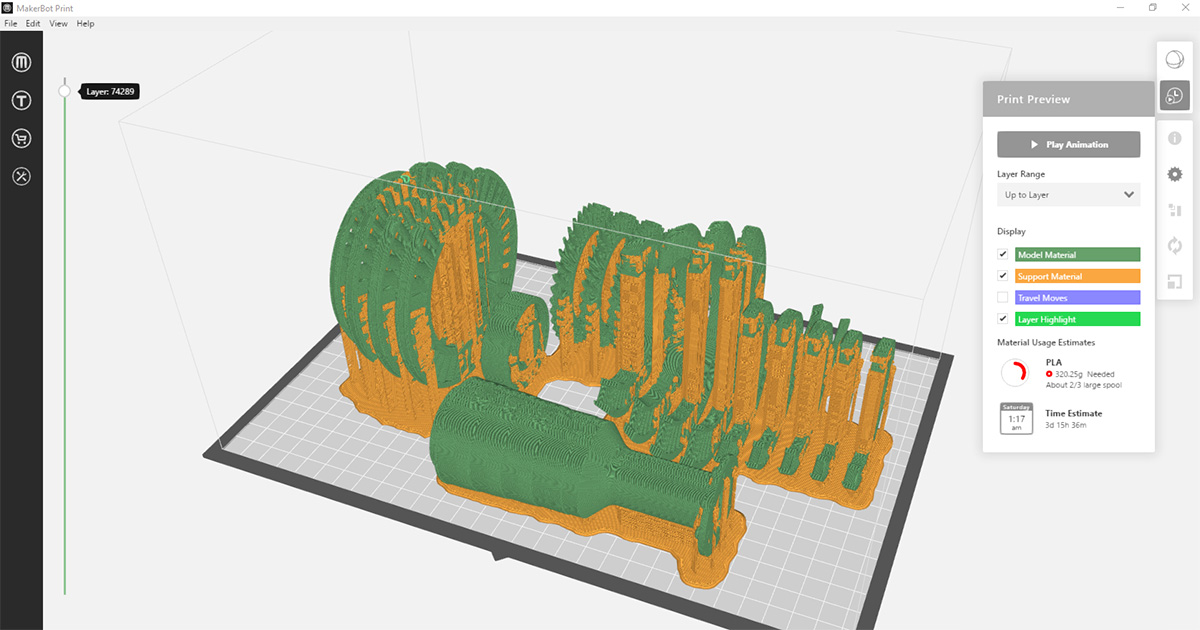Select the Print Preview clock icon
The height and width of the screenshot is (630, 1200).
click(x=1175, y=96)
